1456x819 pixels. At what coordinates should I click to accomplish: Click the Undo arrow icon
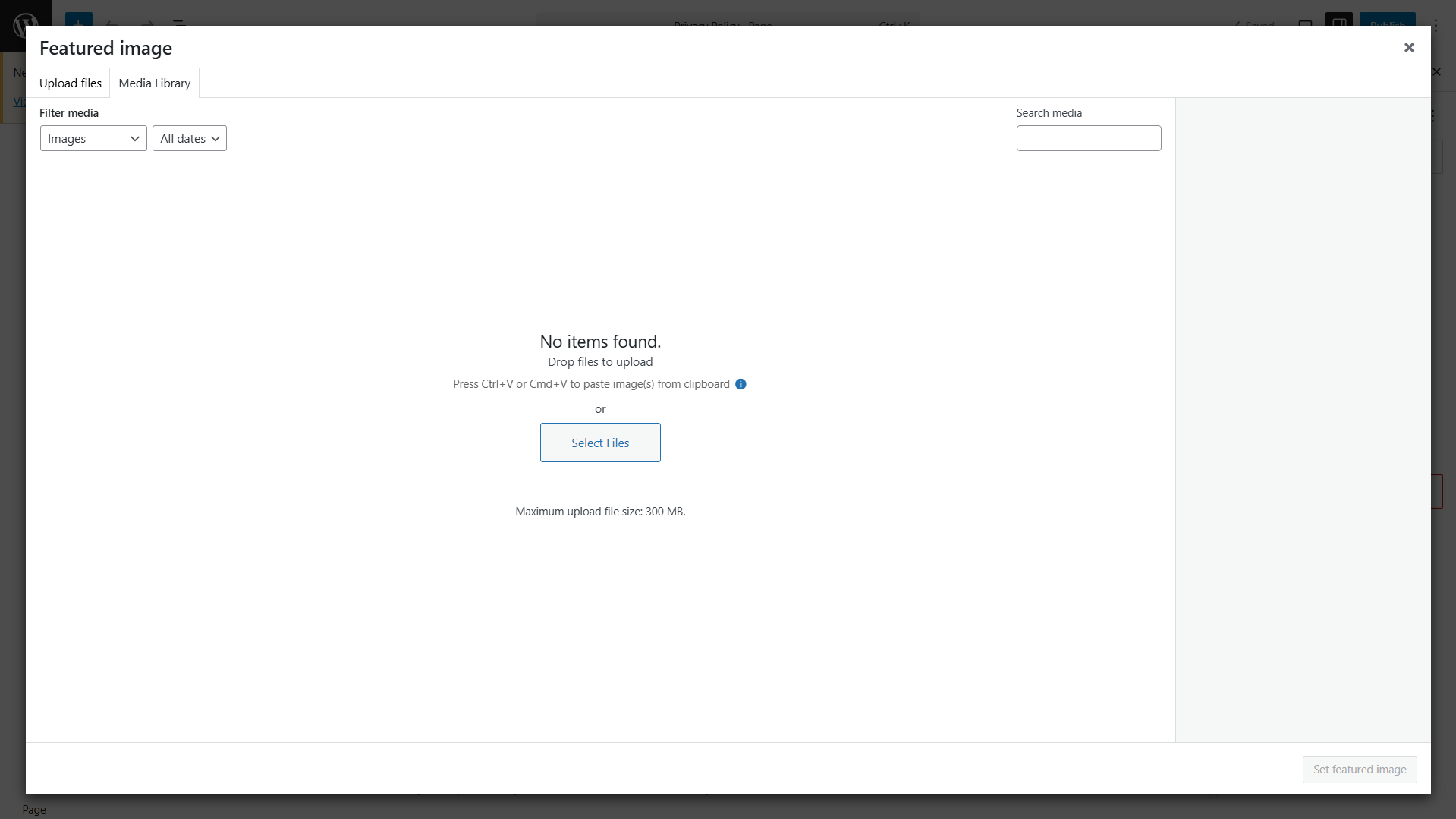click(x=112, y=25)
